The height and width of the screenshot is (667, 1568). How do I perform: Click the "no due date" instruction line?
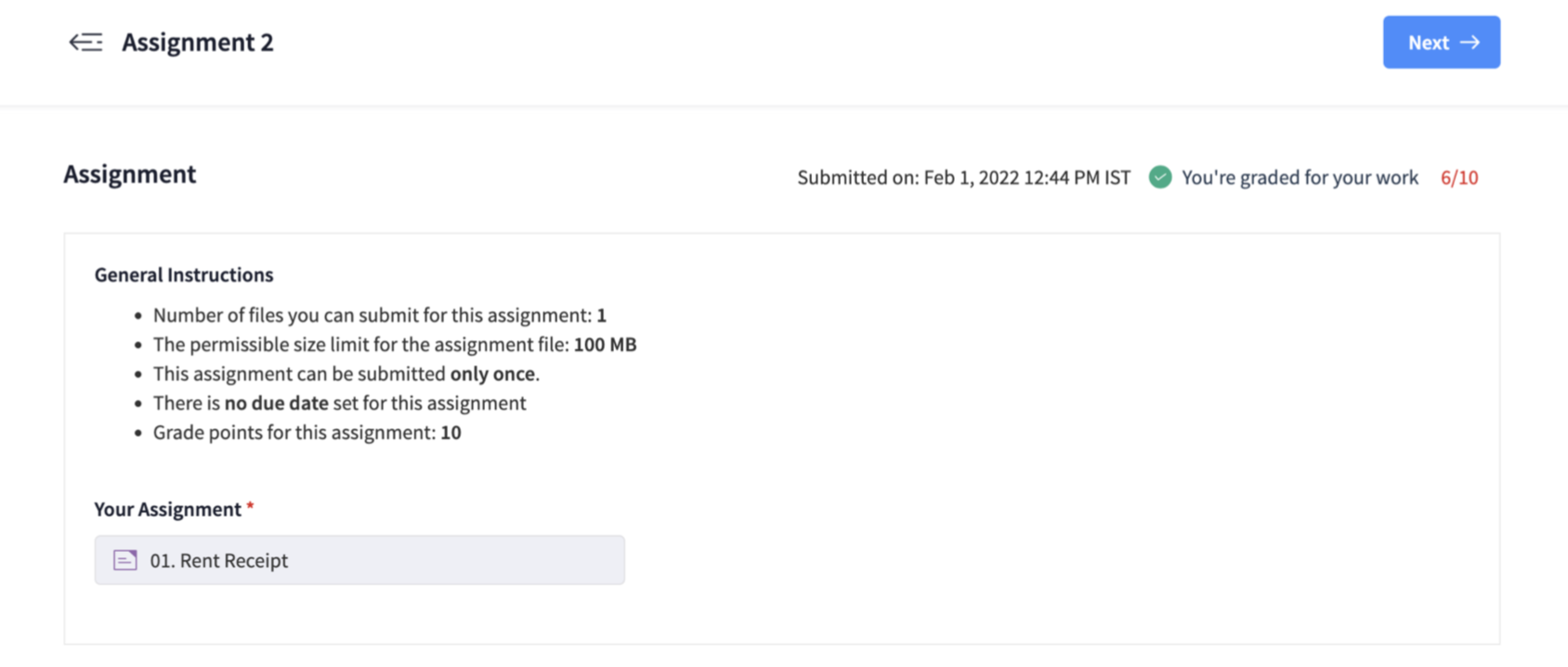[x=339, y=403]
